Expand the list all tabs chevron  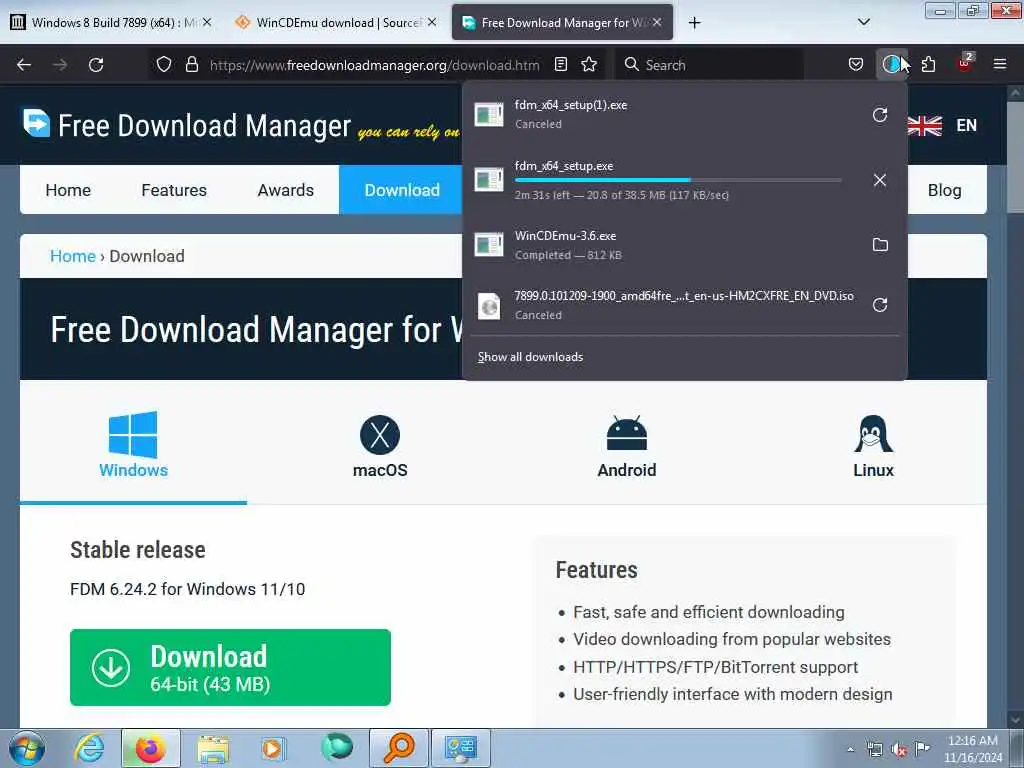[863, 22]
